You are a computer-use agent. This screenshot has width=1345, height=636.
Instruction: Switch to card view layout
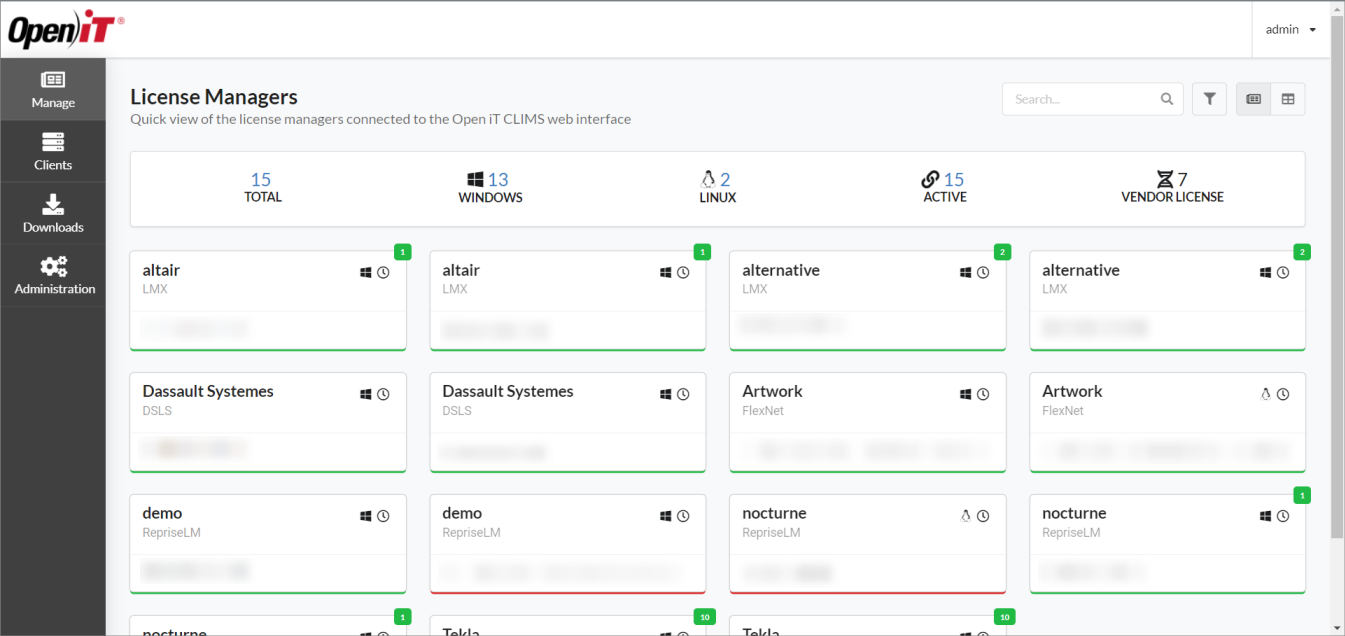1253,98
